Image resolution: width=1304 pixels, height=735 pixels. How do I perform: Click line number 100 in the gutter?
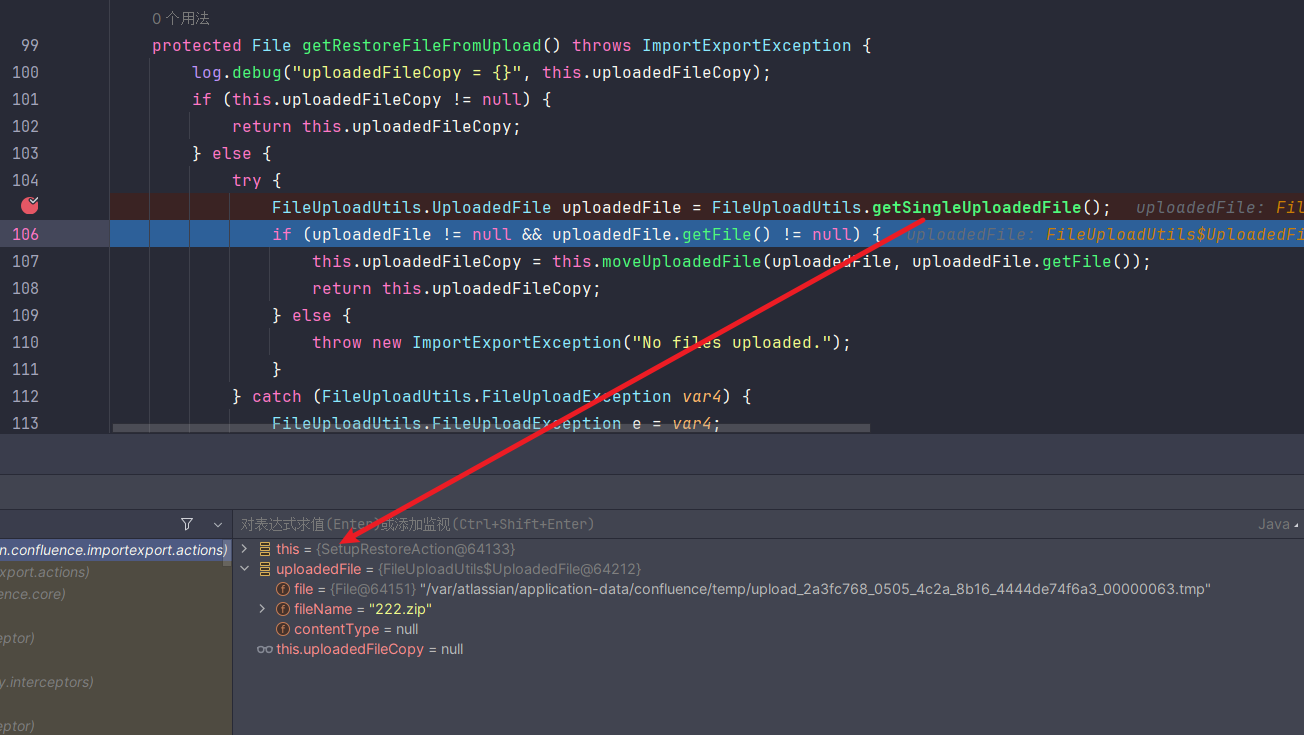pos(25,72)
